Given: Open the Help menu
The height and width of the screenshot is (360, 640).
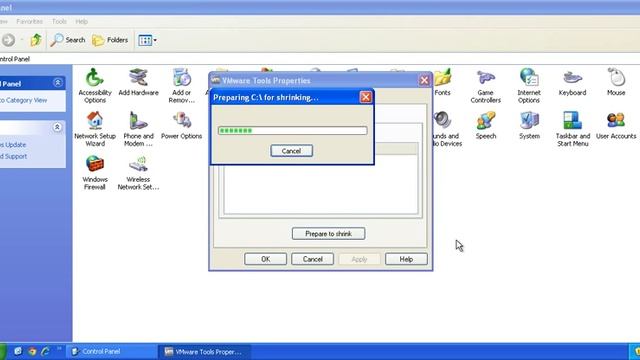Looking at the screenshot, I should click(x=82, y=21).
